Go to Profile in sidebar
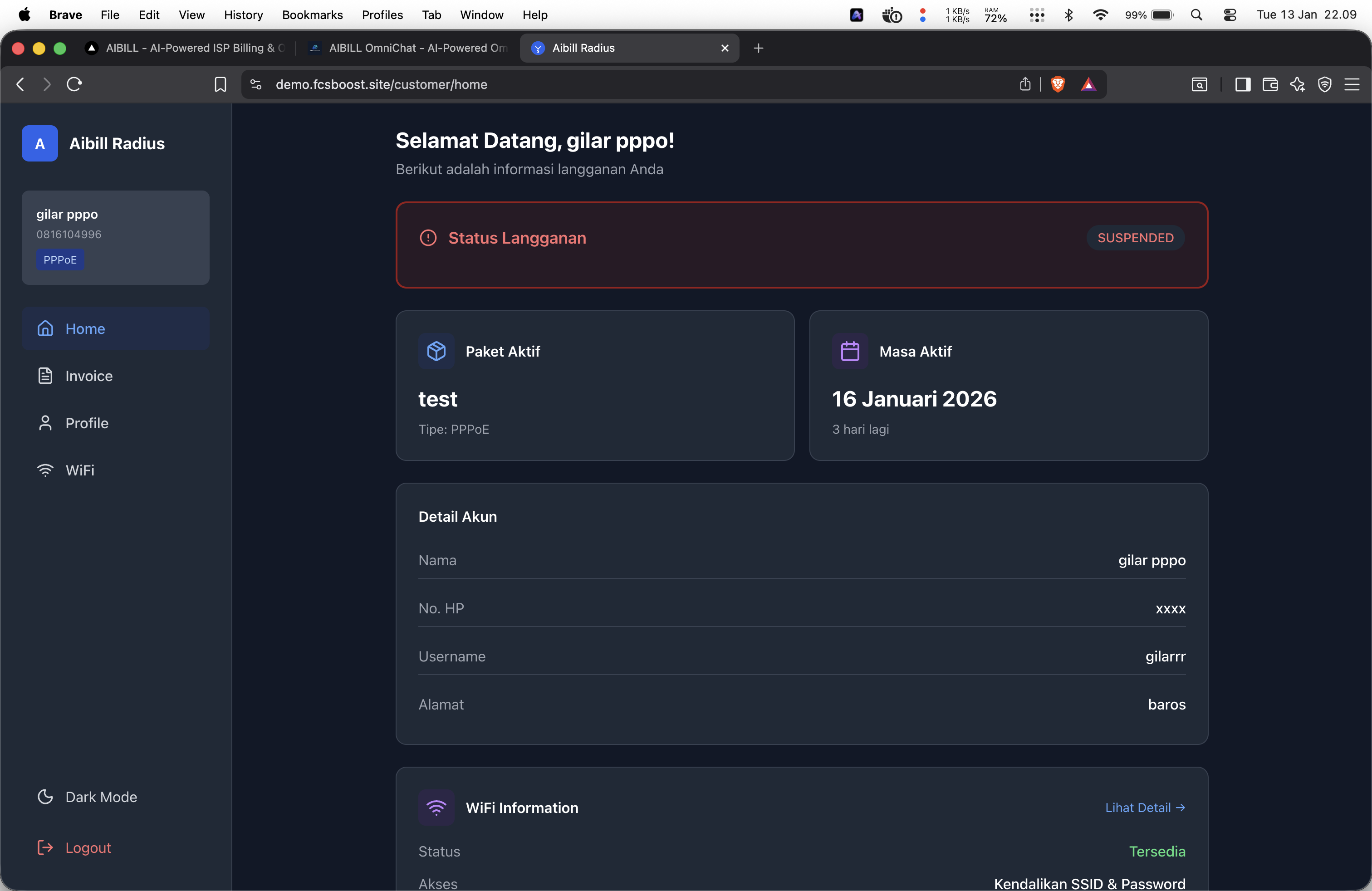This screenshot has width=1372, height=891. (x=87, y=423)
